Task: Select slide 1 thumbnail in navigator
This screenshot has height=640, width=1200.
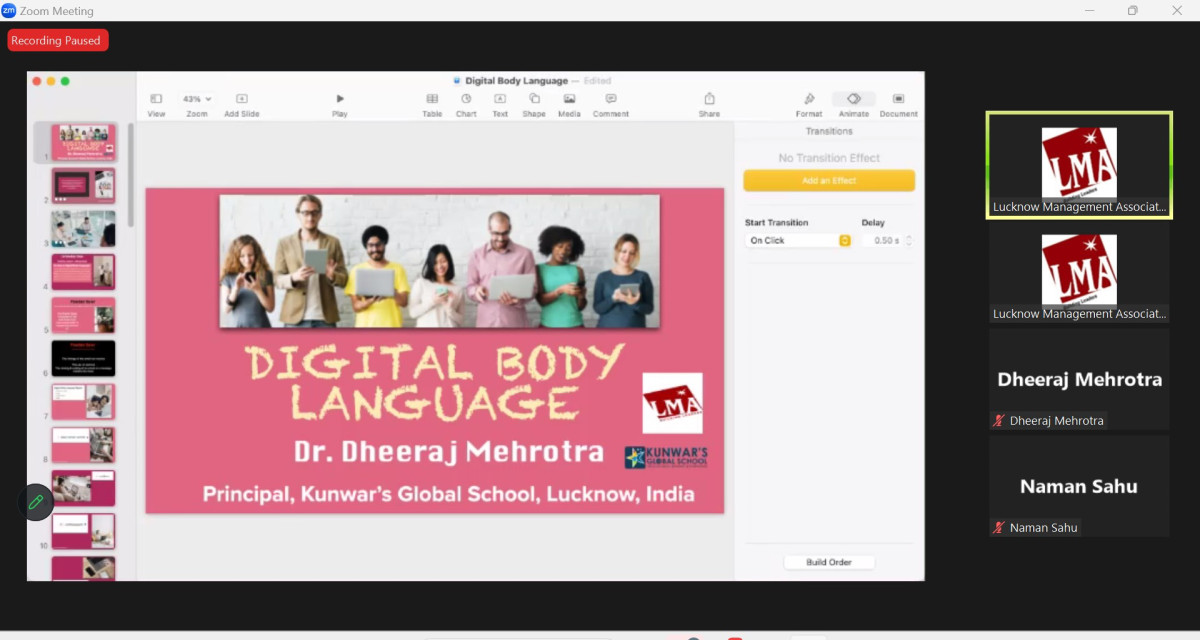Action: click(83, 142)
